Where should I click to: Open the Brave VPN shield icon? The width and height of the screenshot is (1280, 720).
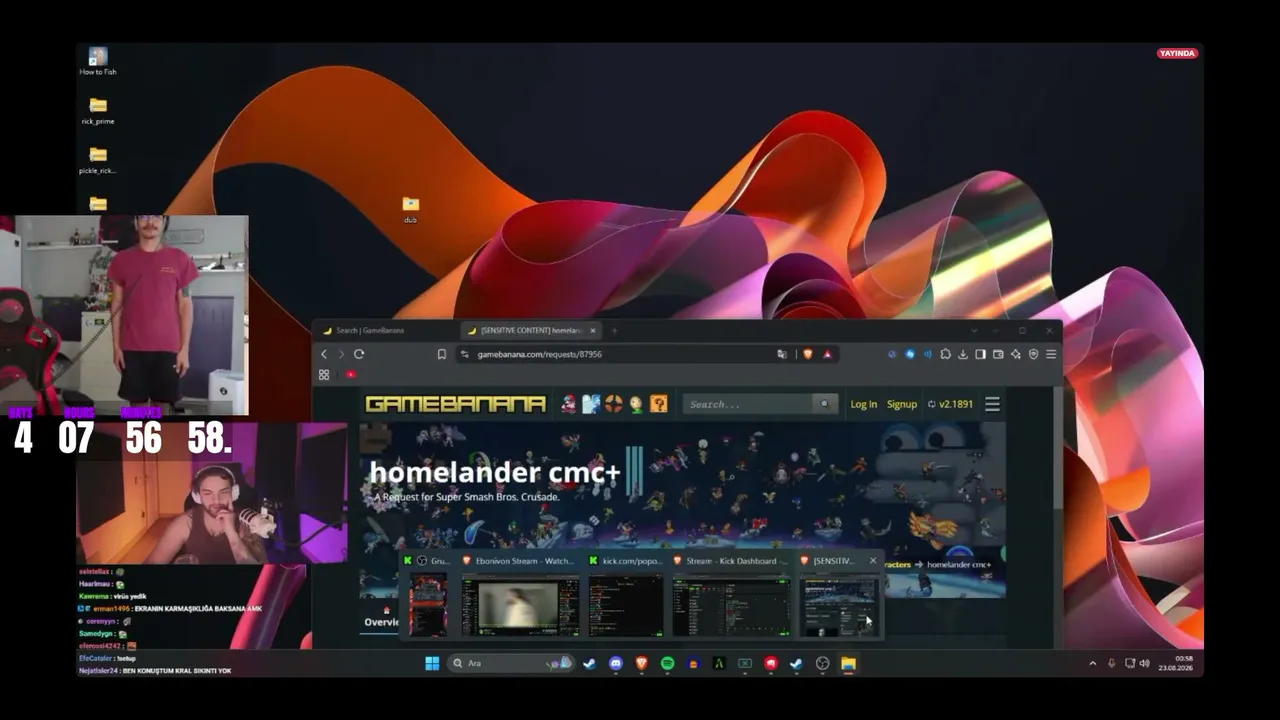click(x=1033, y=354)
